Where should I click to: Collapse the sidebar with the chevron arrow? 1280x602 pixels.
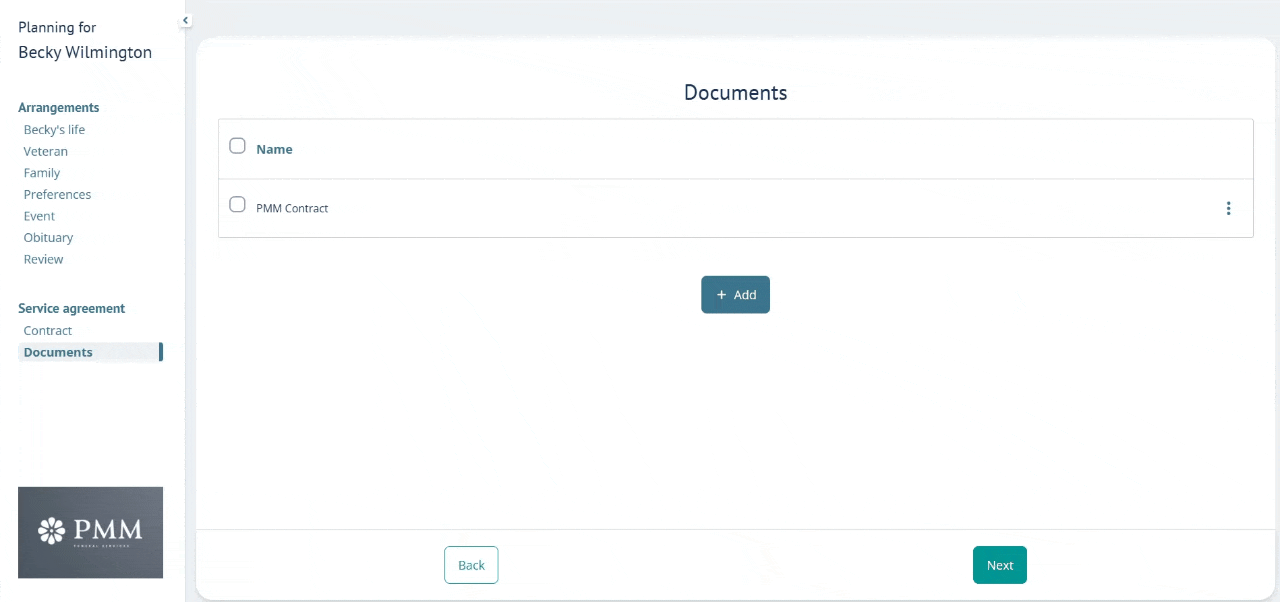[186, 20]
